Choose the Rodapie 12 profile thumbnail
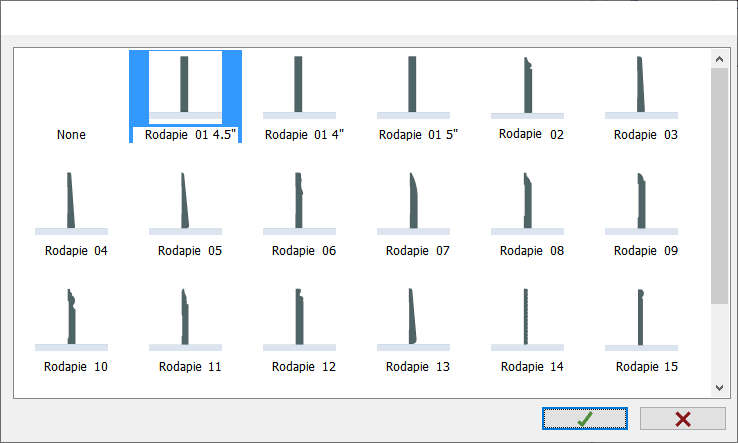This screenshot has height=443, width=738. click(x=299, y=319)
